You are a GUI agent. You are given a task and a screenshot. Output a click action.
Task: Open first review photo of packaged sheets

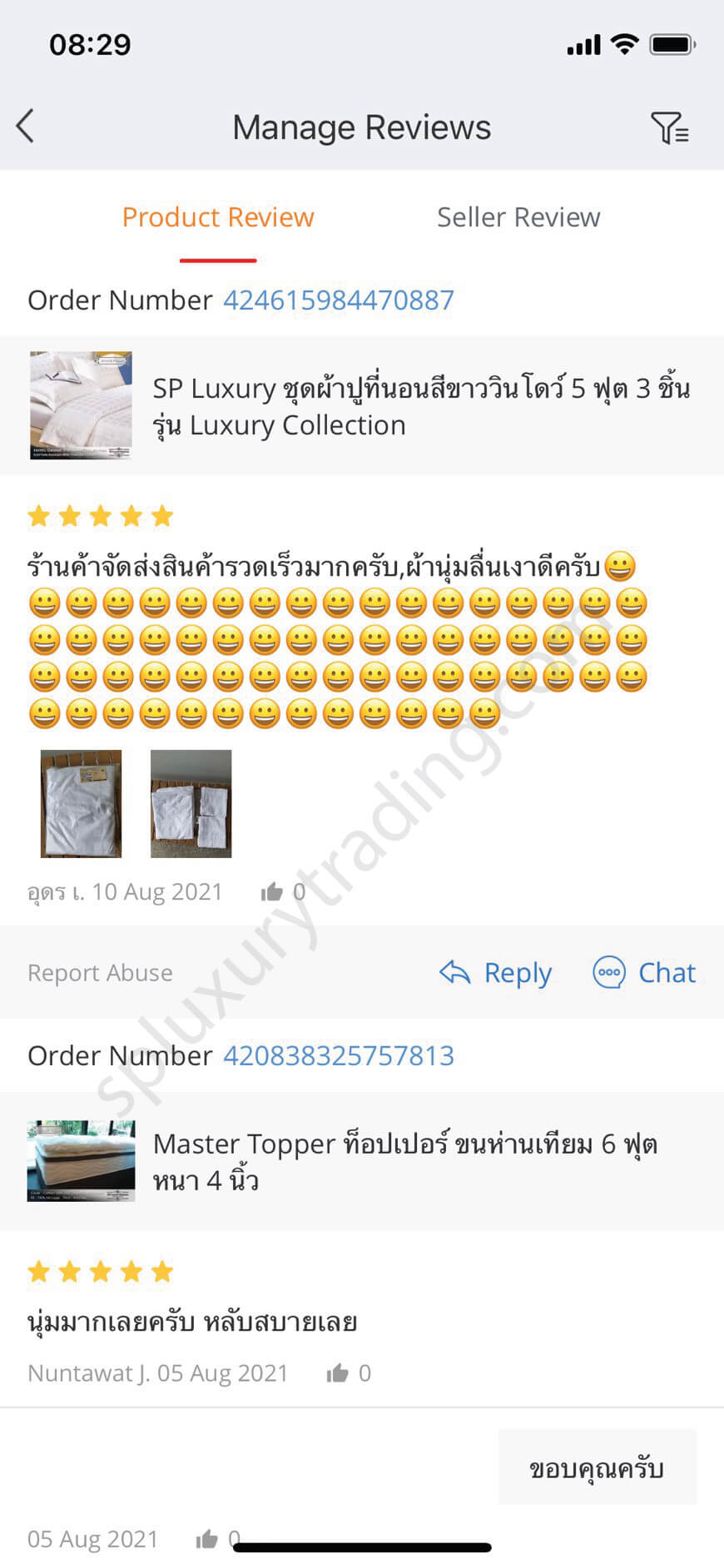tap(82, 803)
